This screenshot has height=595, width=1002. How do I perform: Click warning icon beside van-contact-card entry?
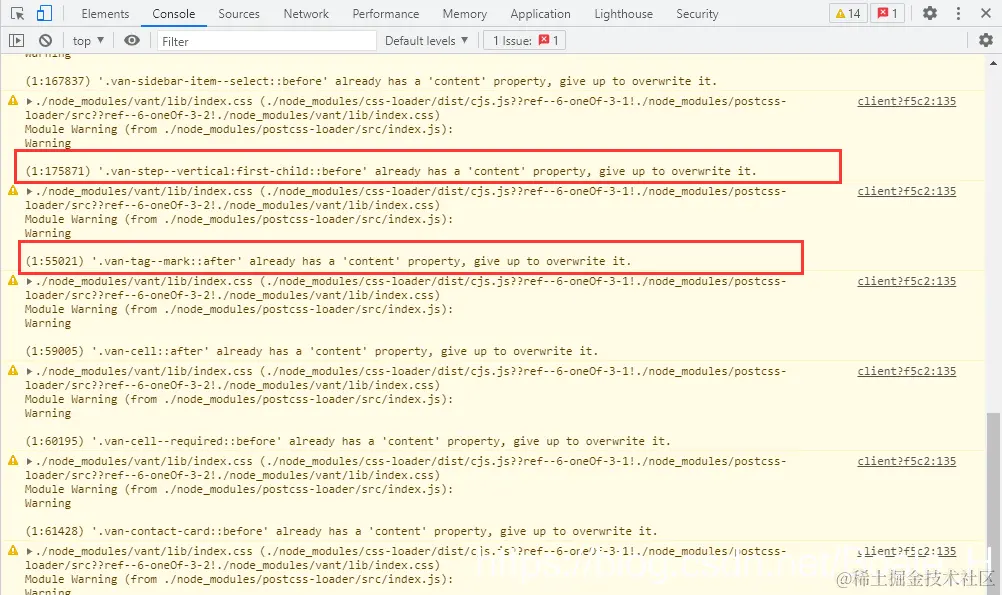13,461
